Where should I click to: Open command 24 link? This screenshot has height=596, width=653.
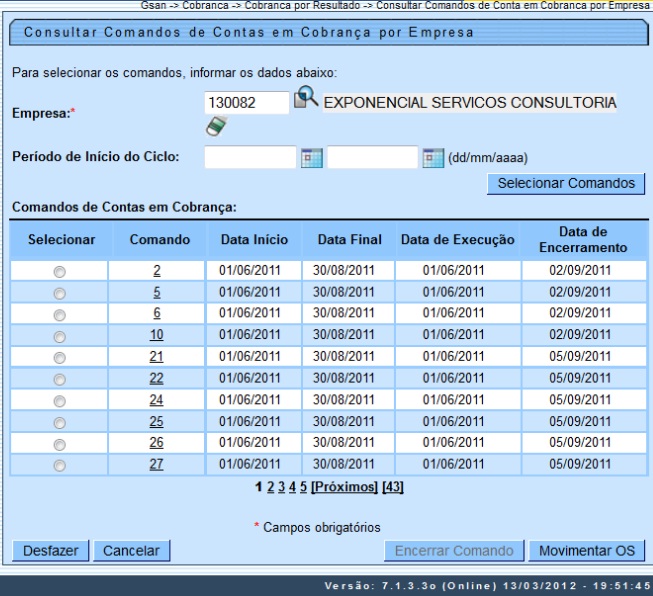(x=157, y=400)
